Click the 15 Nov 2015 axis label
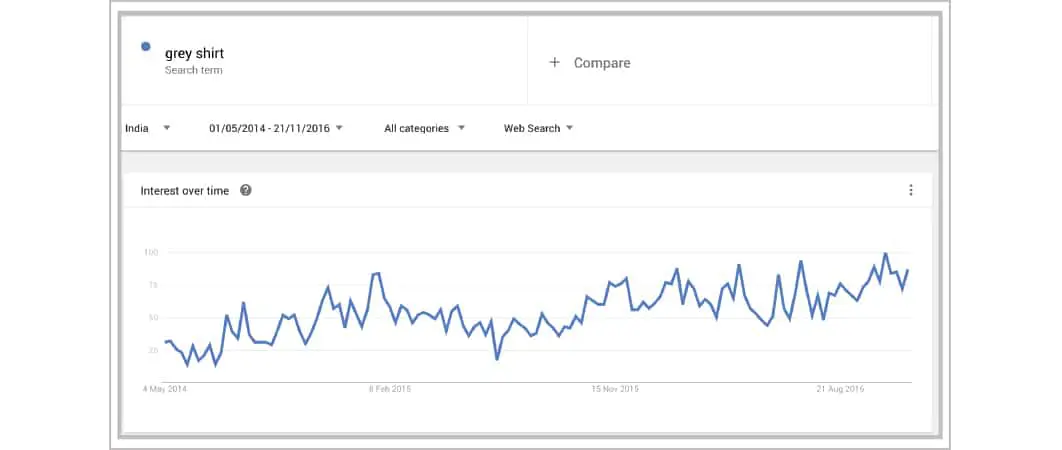Viewport: 1062px width, 450px height. click(614, 389)
